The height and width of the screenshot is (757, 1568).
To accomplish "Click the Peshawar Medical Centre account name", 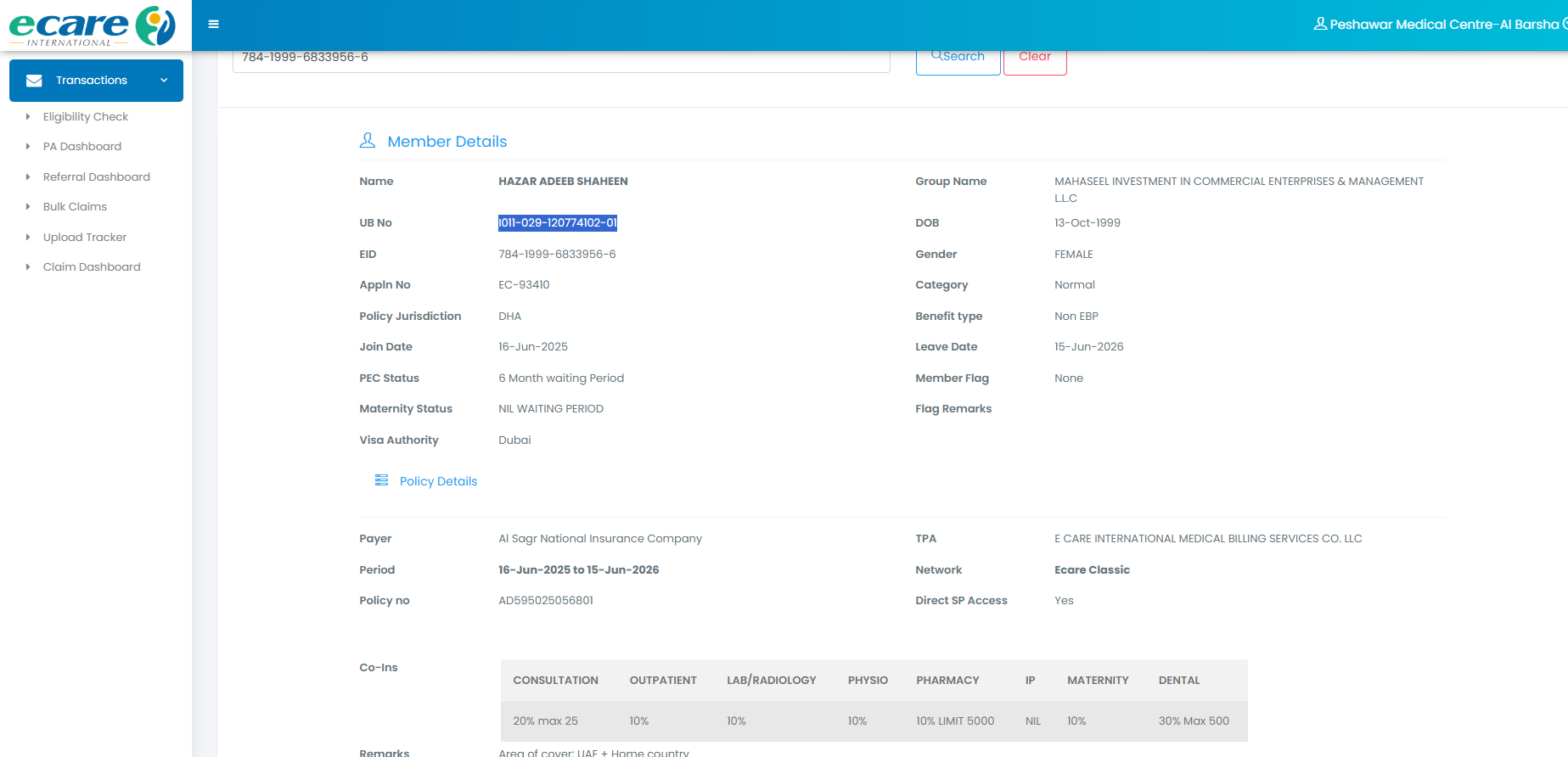I will pos(1443,25).
